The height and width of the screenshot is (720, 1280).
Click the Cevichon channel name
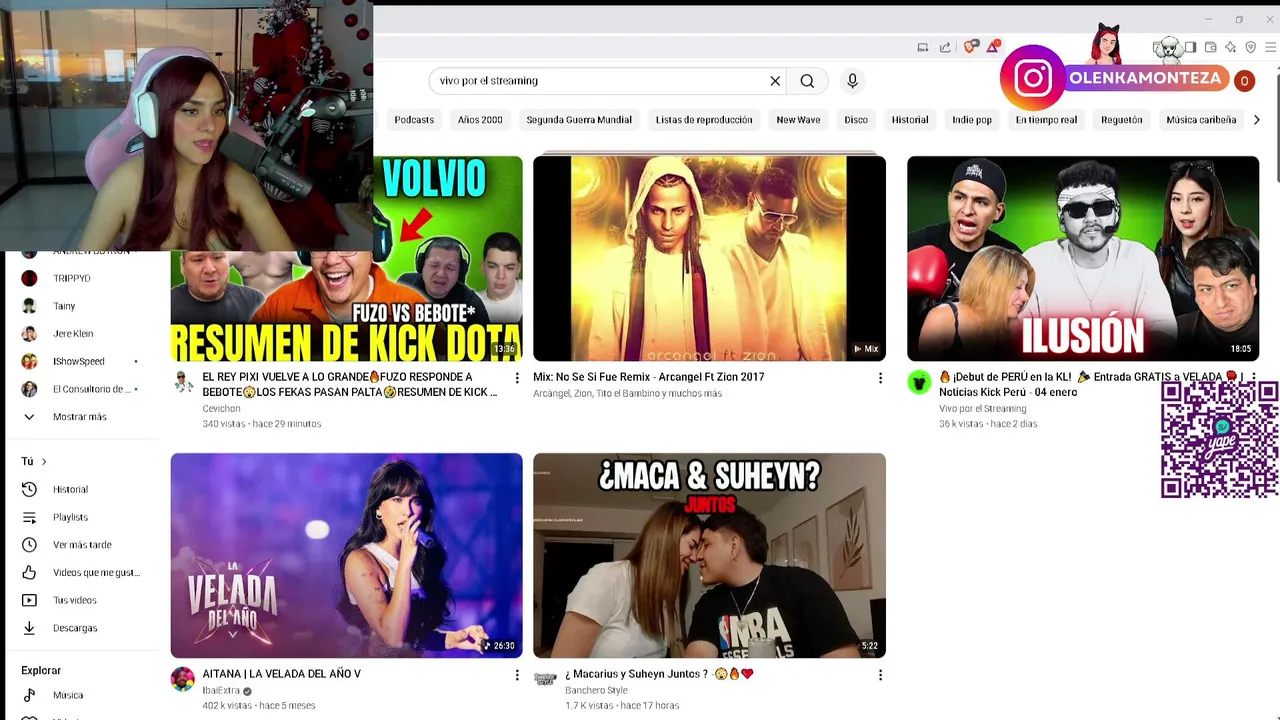221,408
